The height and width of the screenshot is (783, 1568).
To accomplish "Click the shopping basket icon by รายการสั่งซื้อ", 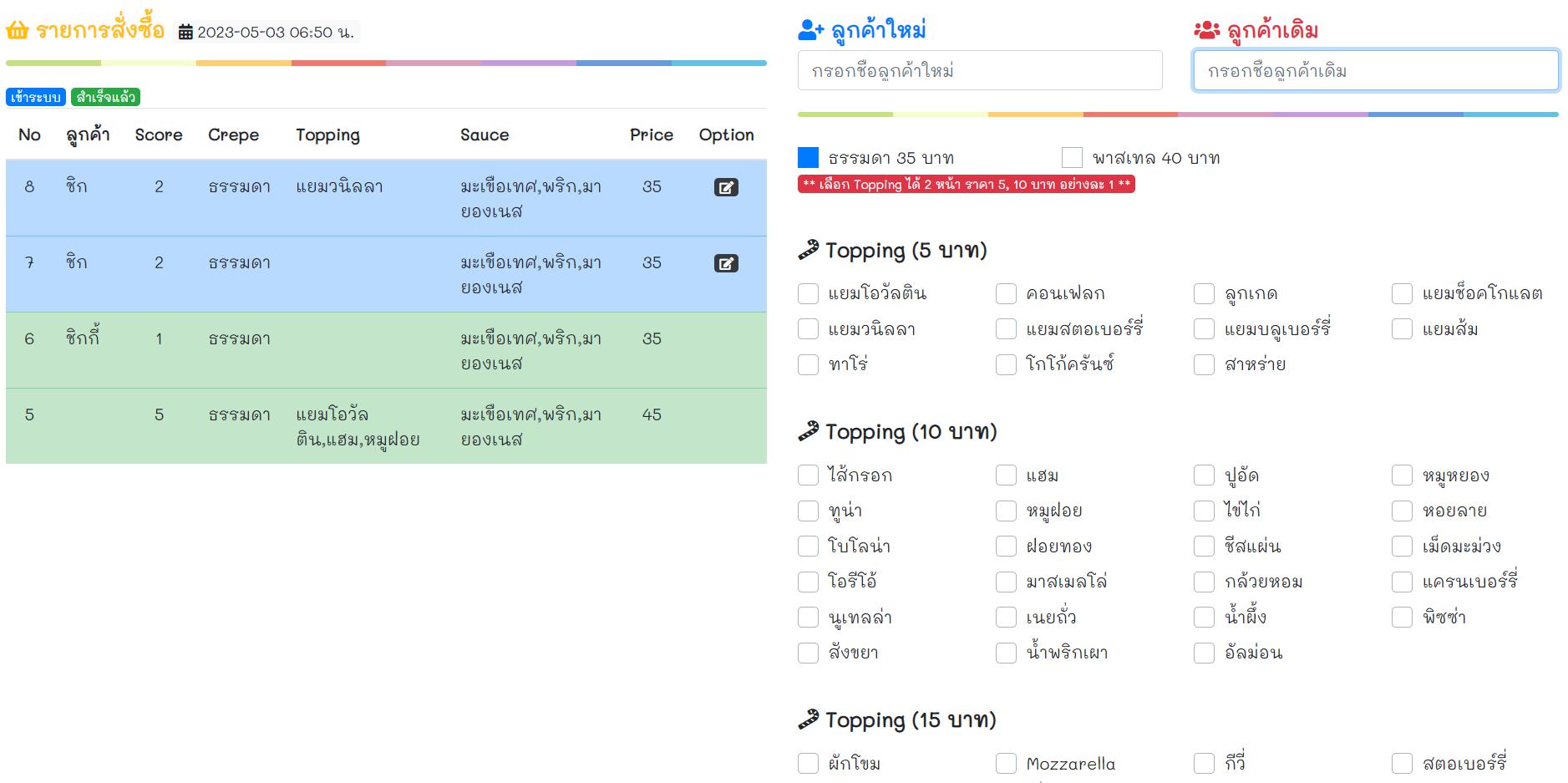I will 18,32.
